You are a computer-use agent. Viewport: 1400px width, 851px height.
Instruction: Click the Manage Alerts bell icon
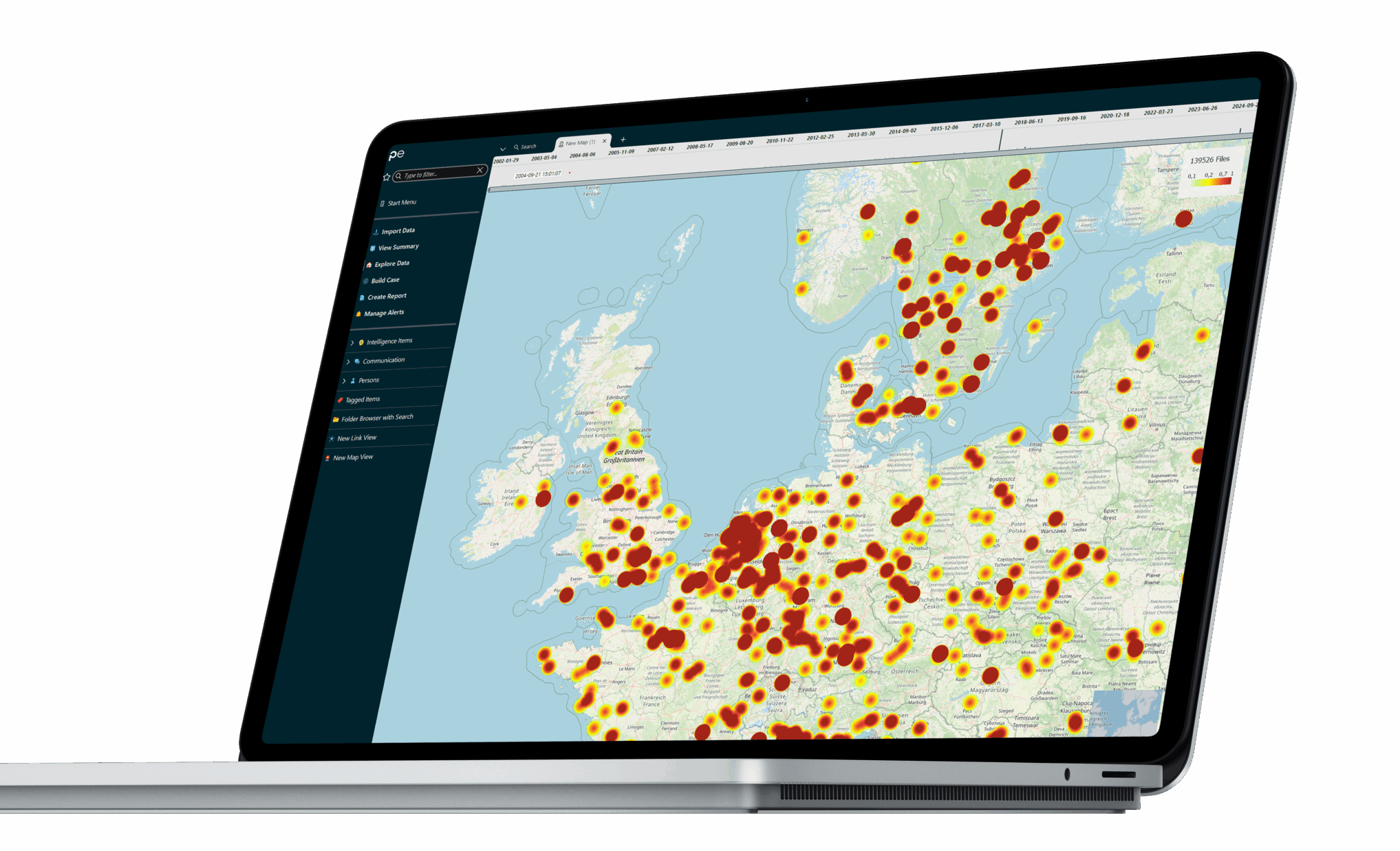(x=358, y=314)
